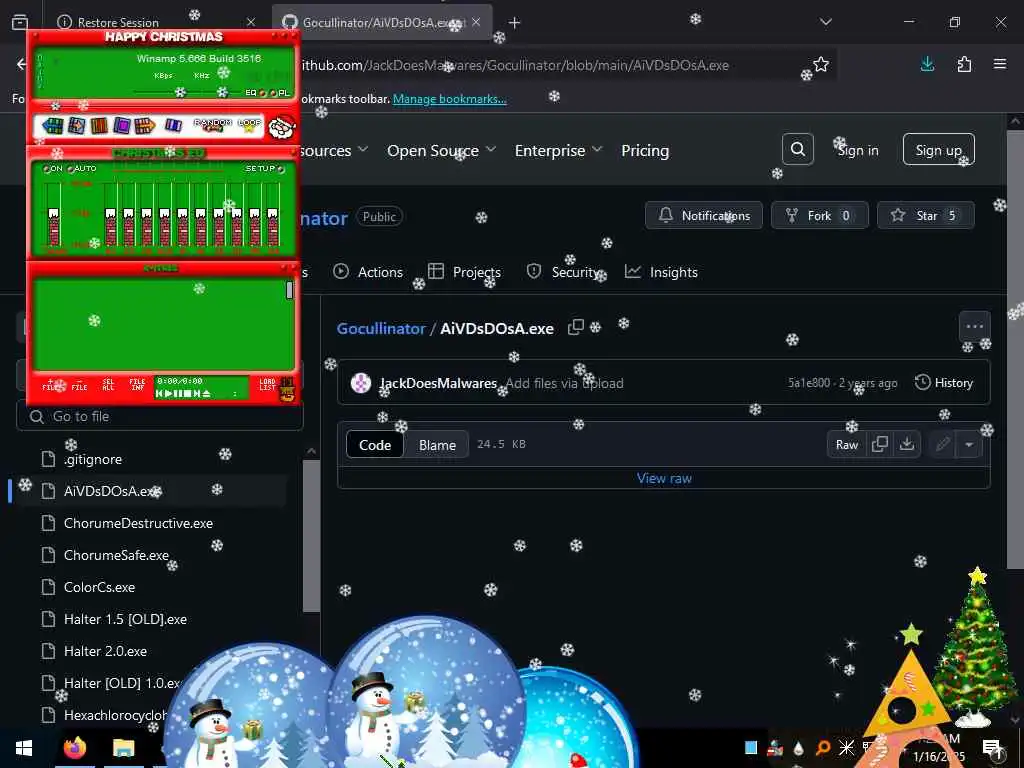Click the Manage bookmarks link
The height and width of the screenshot is (768, 1024).
pyautogui.click(x=449, y=99)
